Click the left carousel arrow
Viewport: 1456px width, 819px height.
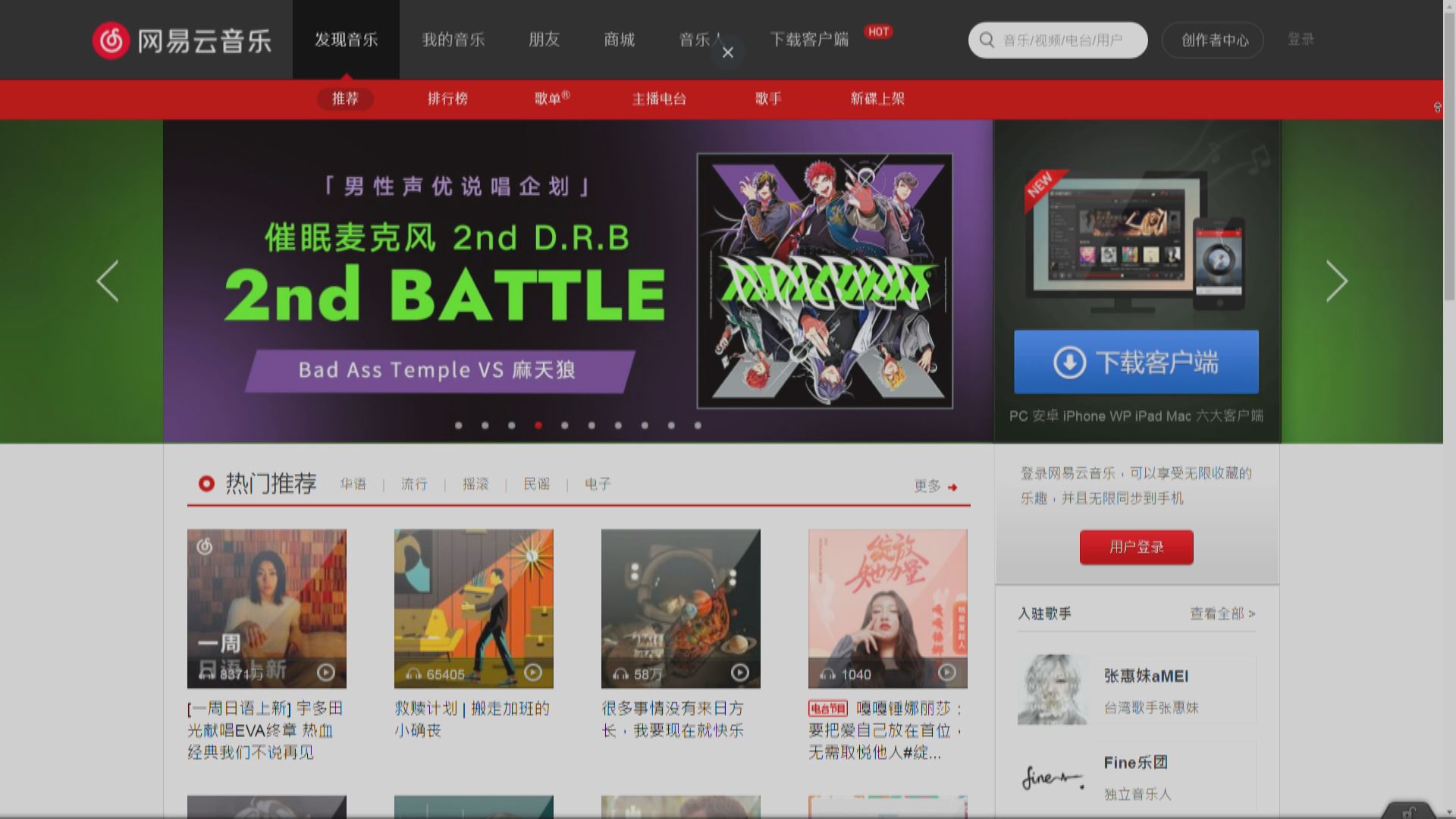pyautogui.click(x=108, y=281)
